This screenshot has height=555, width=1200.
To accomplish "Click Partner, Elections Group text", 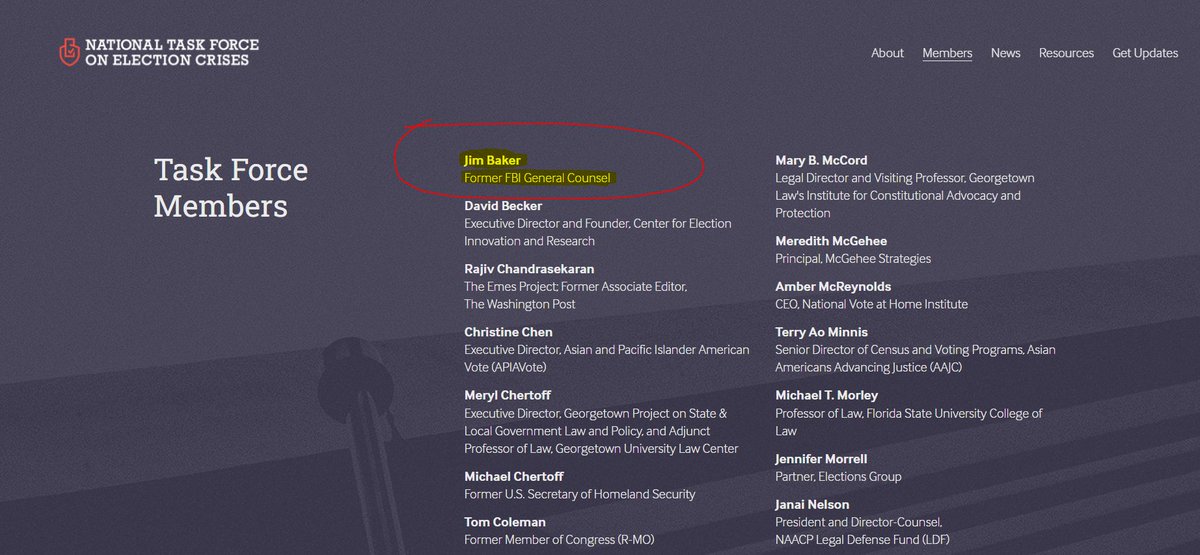I will (x=838, y=476).
